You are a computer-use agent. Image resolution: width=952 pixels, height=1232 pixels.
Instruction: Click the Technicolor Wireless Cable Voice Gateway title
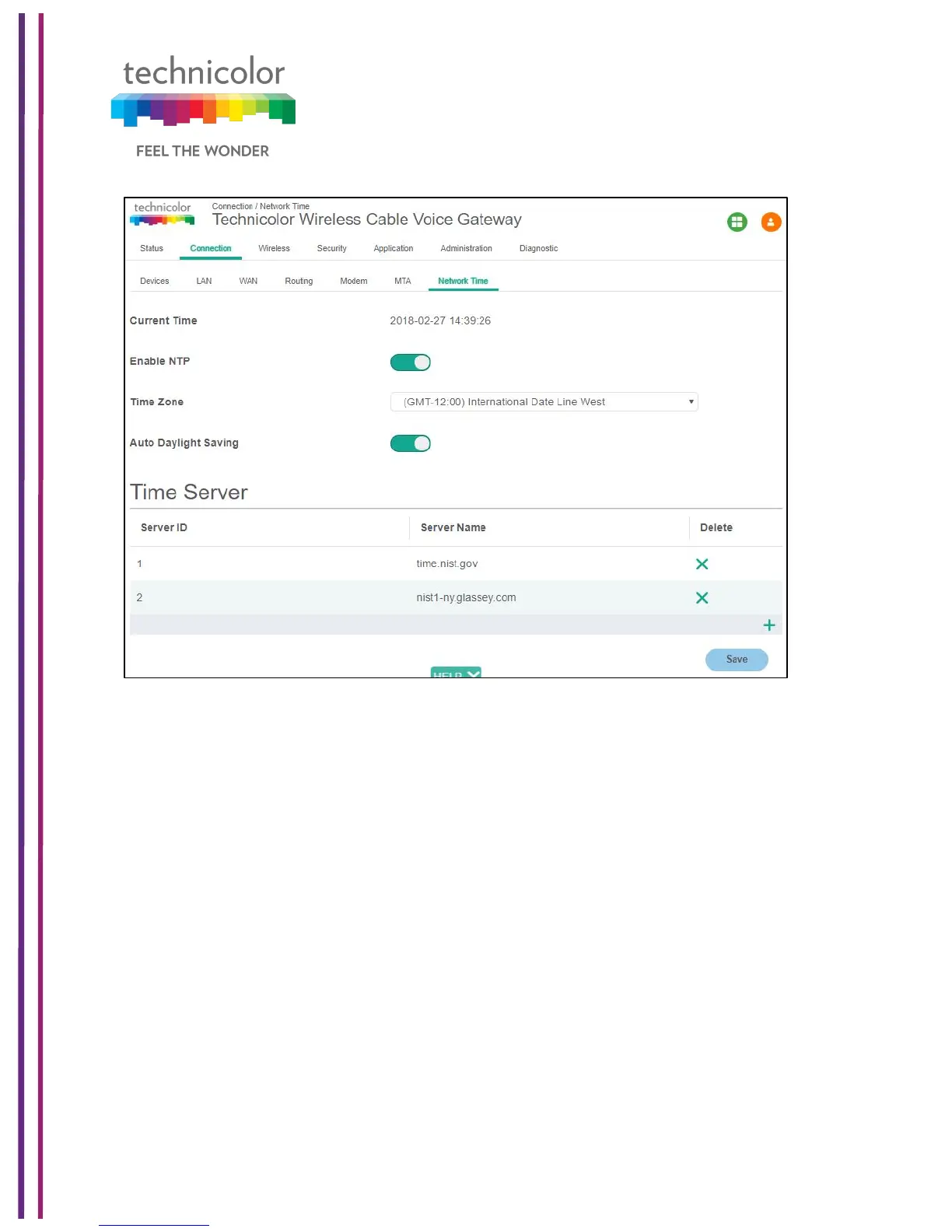pyautogui.click(x=366, y=220)
